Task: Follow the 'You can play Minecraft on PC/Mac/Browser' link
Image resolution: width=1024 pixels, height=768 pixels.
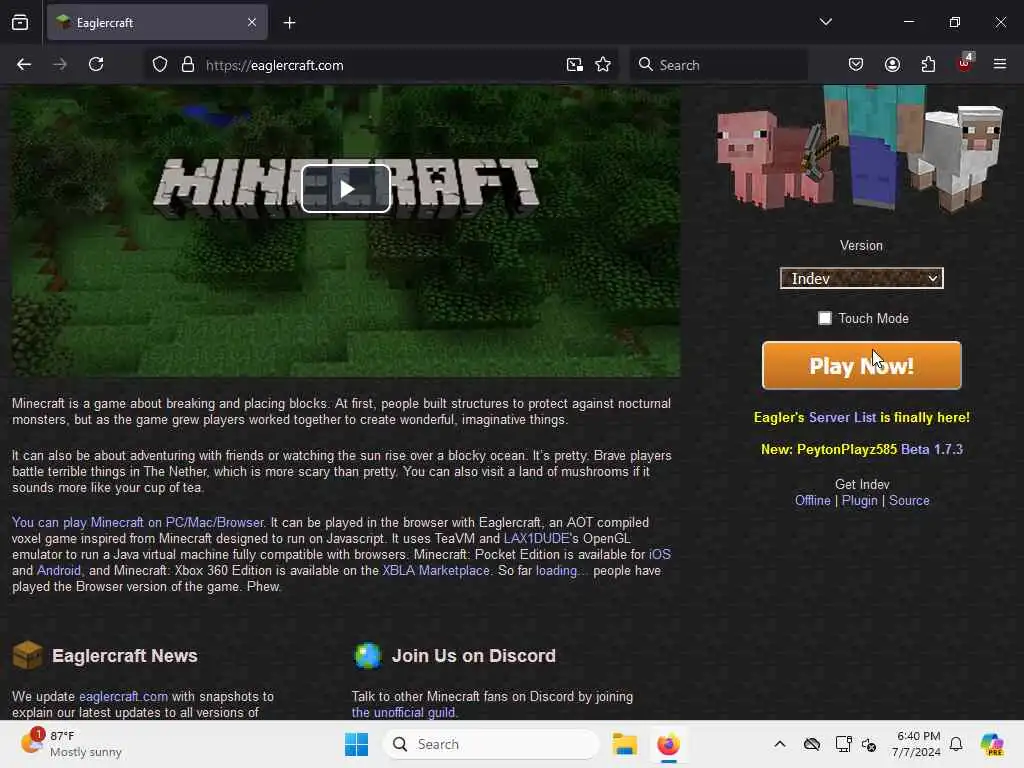Action: pos(138,522)
